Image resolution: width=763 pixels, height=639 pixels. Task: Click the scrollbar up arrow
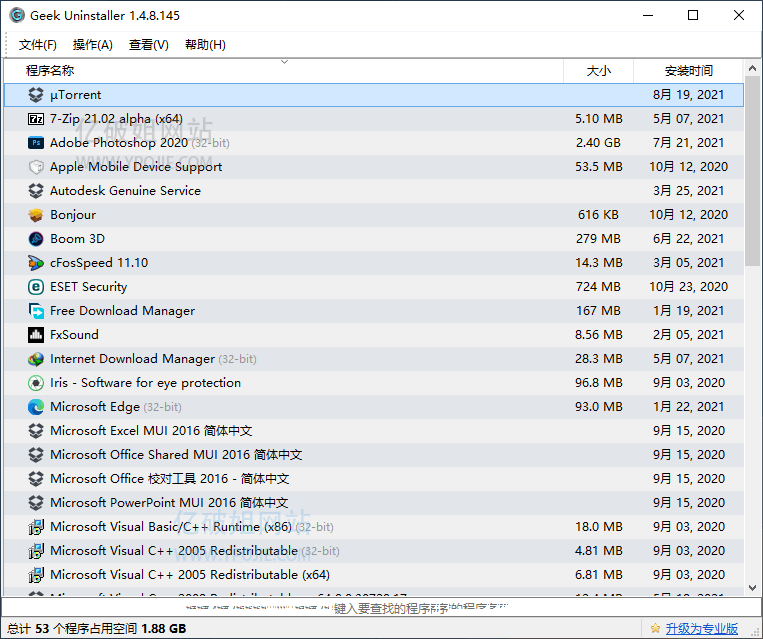752,69
